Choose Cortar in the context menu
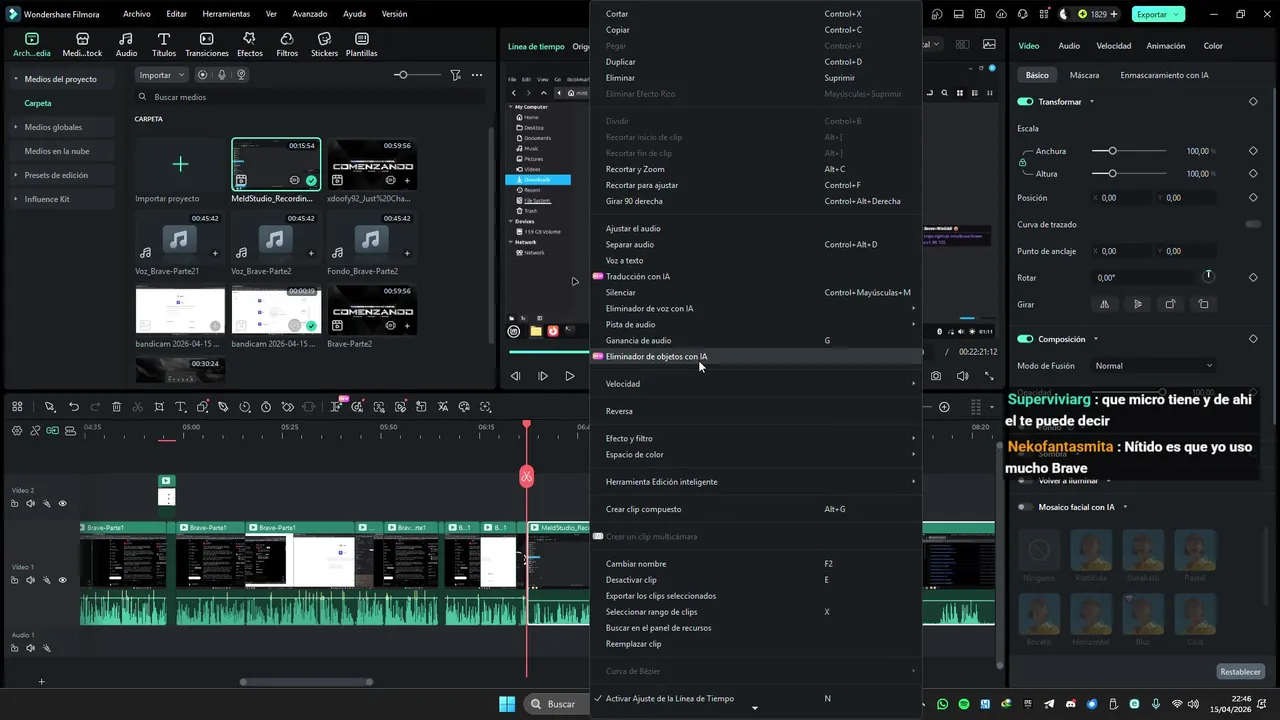Viewport: 1280px width, 720px height. [756, 14]
